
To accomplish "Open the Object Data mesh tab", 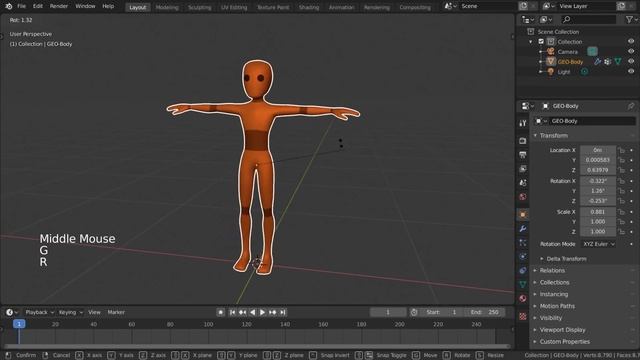I will click(523, 284).
